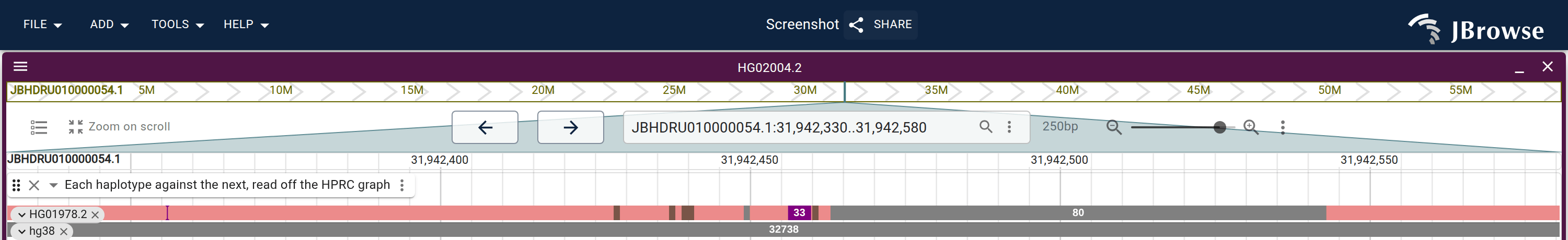Click the zoom slider handle
The height and width of the screenshot is (240, 1568).
pyautogui.click(x=1219, y=127)
